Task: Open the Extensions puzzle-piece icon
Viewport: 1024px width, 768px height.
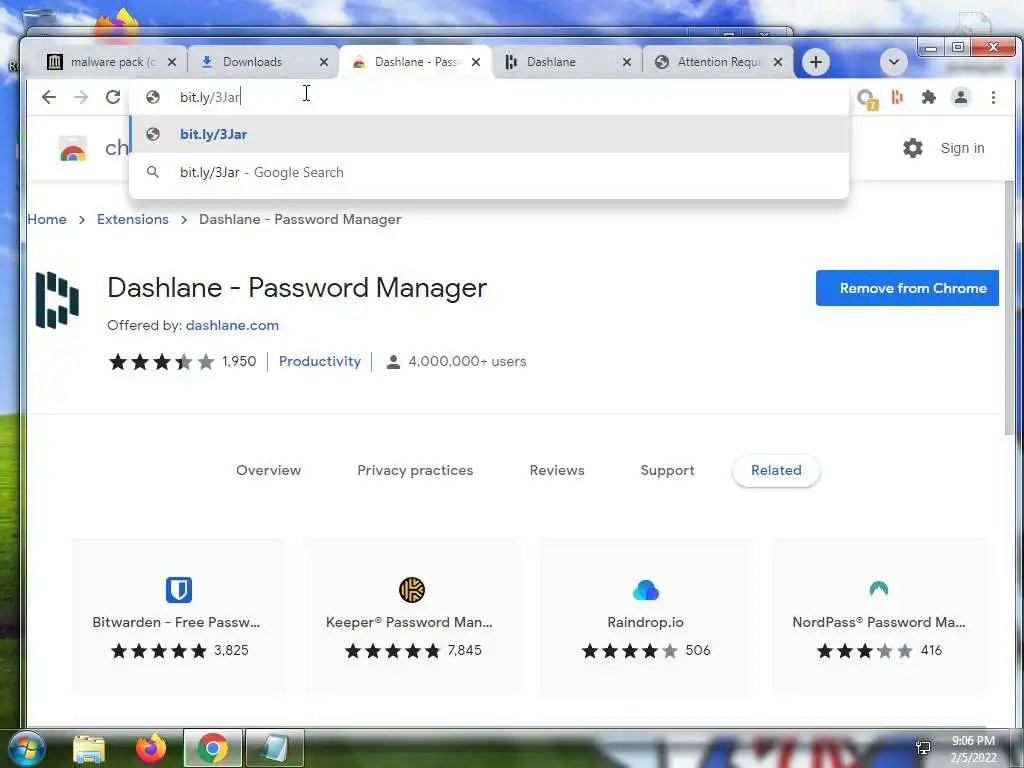Action: point(929,97)
